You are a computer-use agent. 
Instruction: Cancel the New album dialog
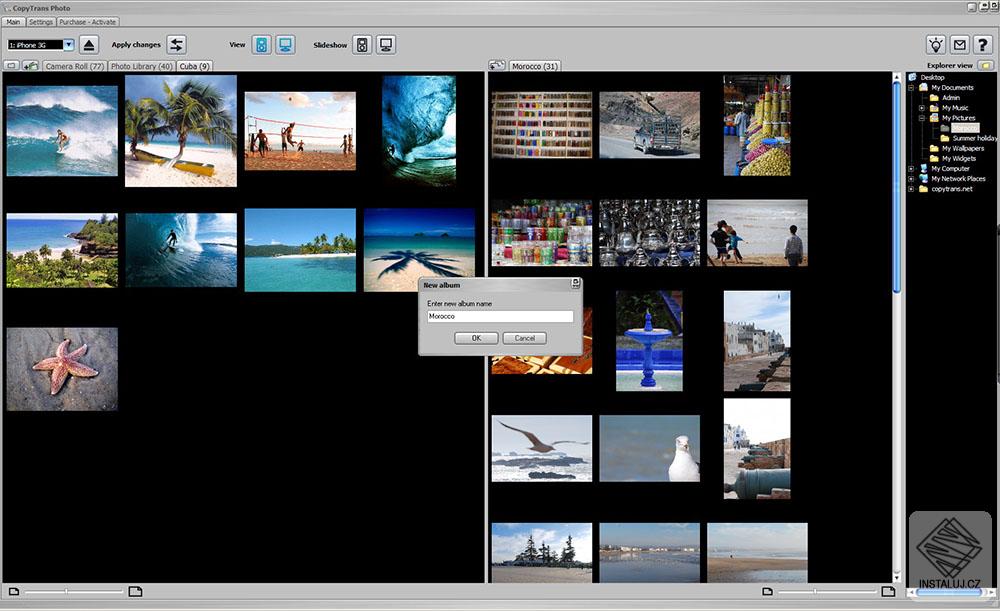[x=524, y=338]
